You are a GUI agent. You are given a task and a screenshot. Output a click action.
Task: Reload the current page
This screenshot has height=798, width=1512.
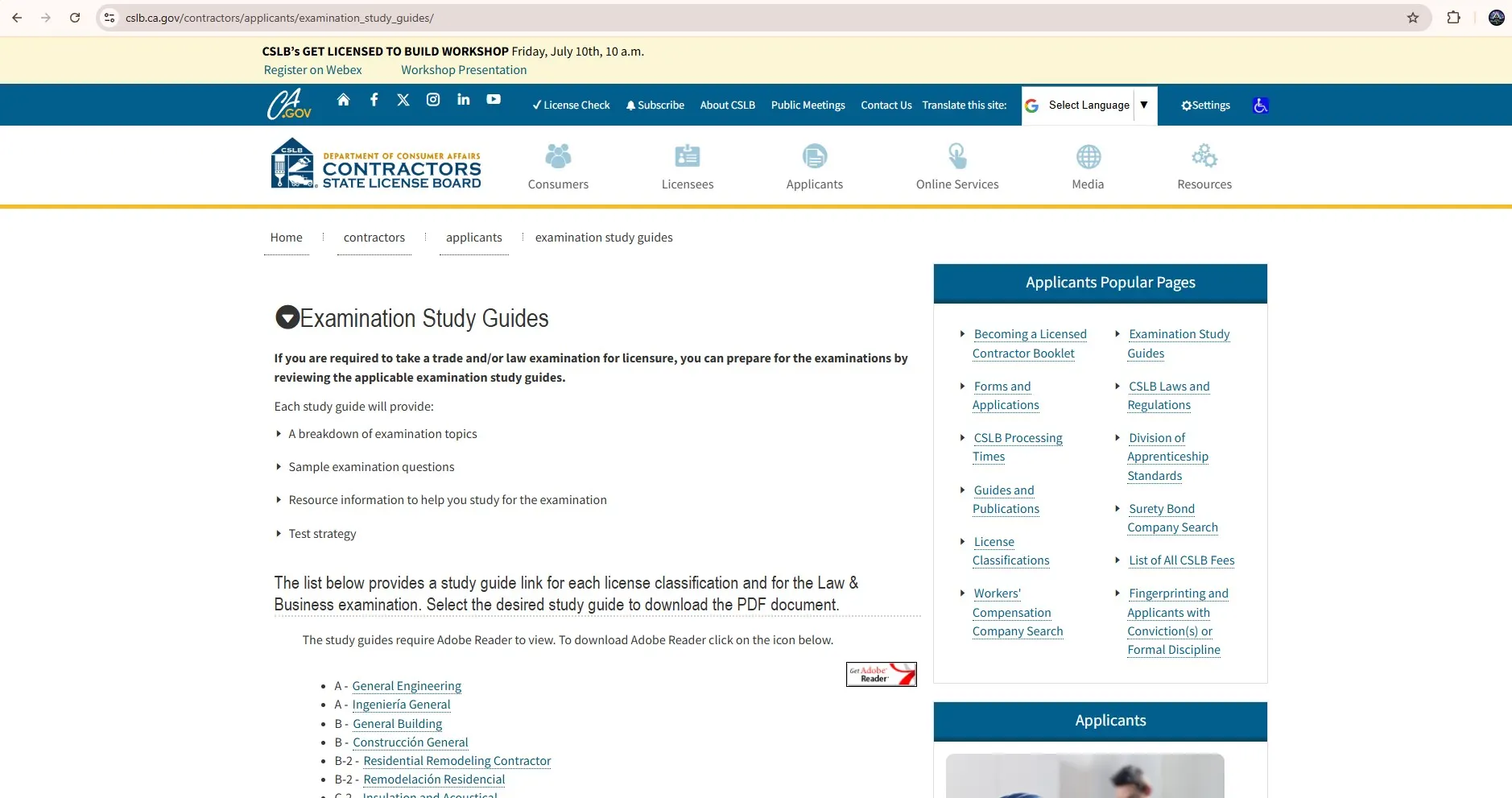(x=75, y=18)
